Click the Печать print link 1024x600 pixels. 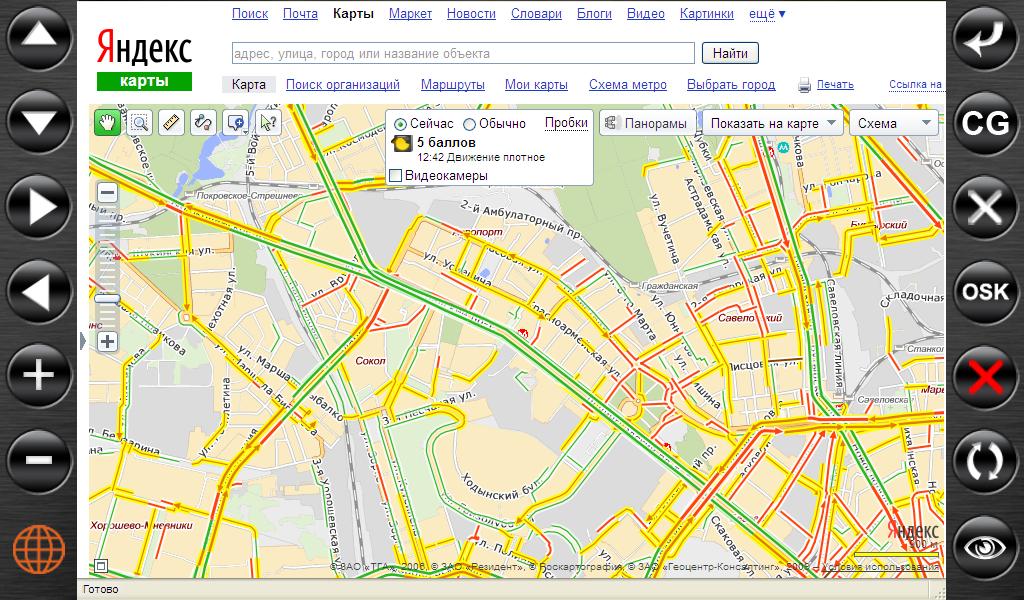(x=835, y=85)
